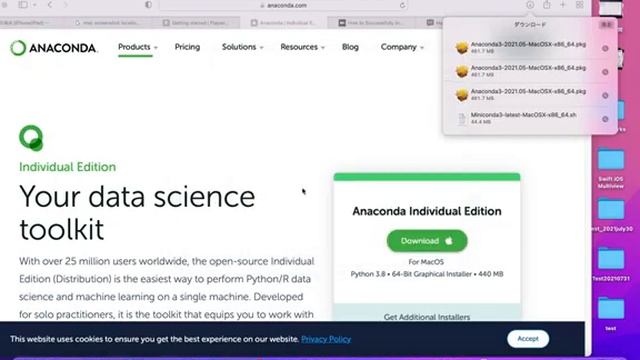Click the 'Individual Edition' green heading
Screen dimensions: 640x360
67,167
